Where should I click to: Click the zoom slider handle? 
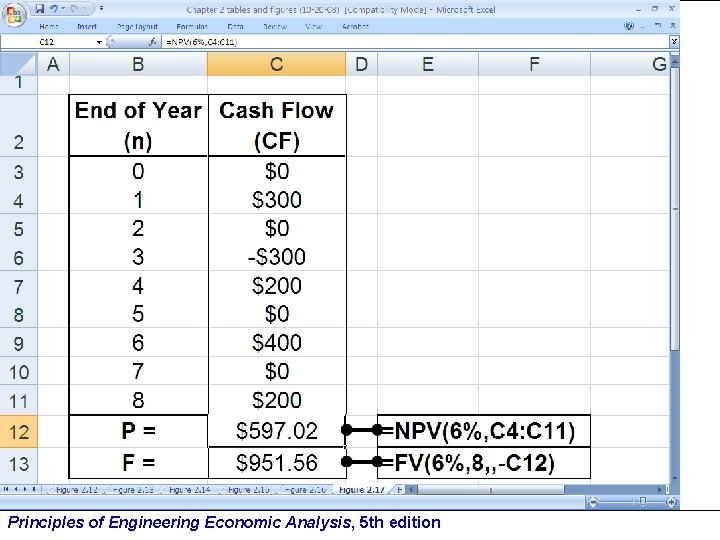coord(642,502)
